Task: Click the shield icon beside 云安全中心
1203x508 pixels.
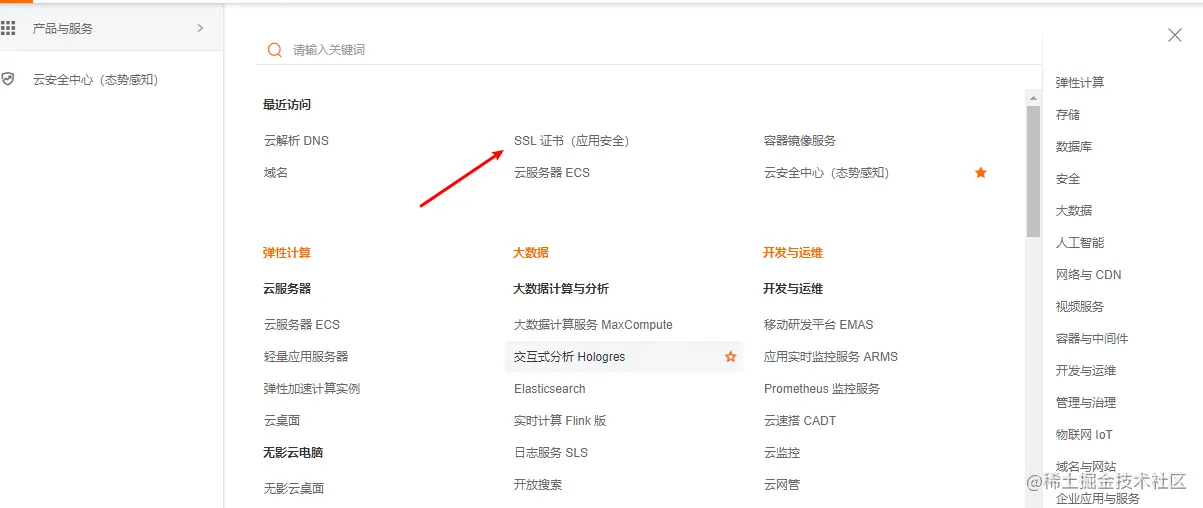Action: pyautogui.click(x=8, y=79)
